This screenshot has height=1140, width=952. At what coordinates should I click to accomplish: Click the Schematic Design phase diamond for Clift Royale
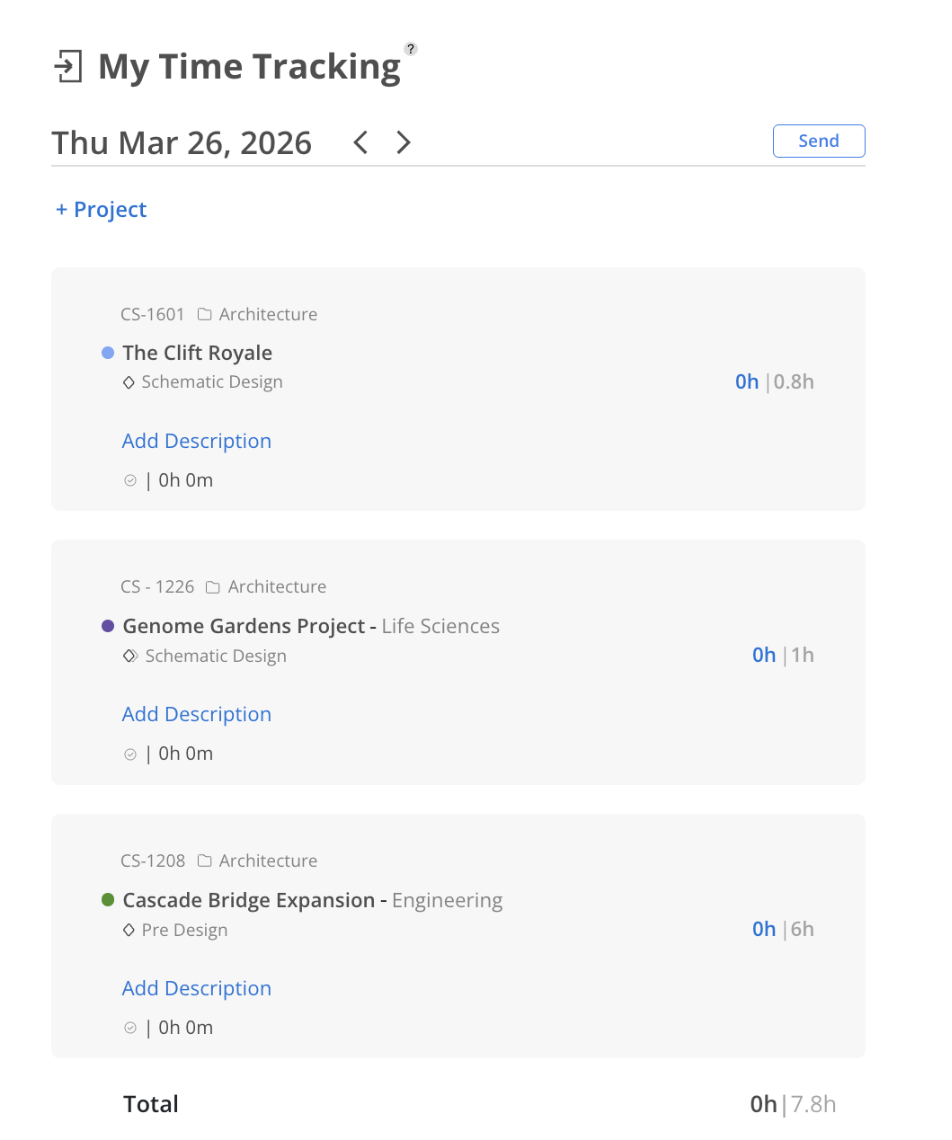(129, 382)
